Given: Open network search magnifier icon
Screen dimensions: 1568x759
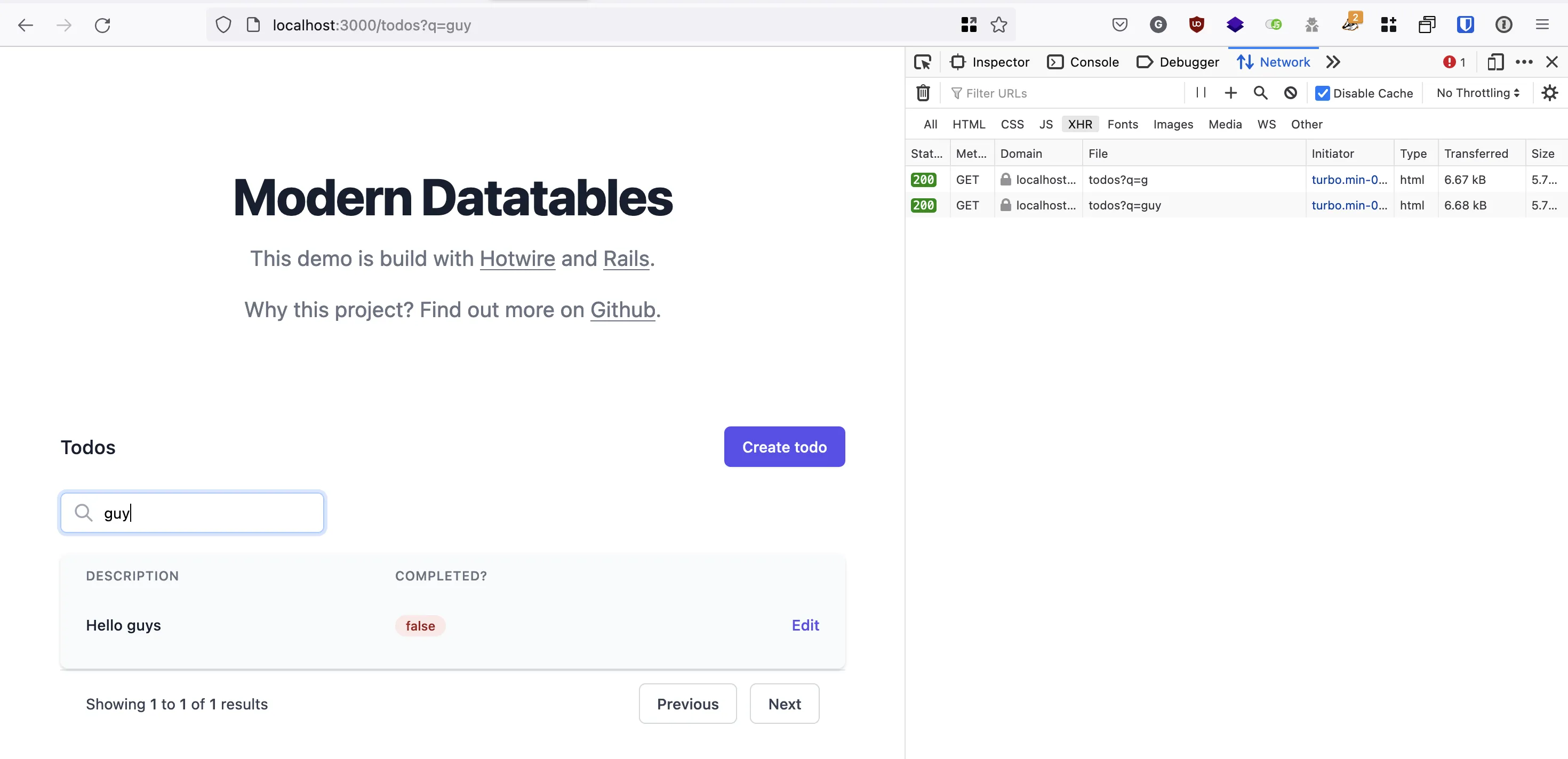Looking at the screenshot, I should (x=1260, y=93).
